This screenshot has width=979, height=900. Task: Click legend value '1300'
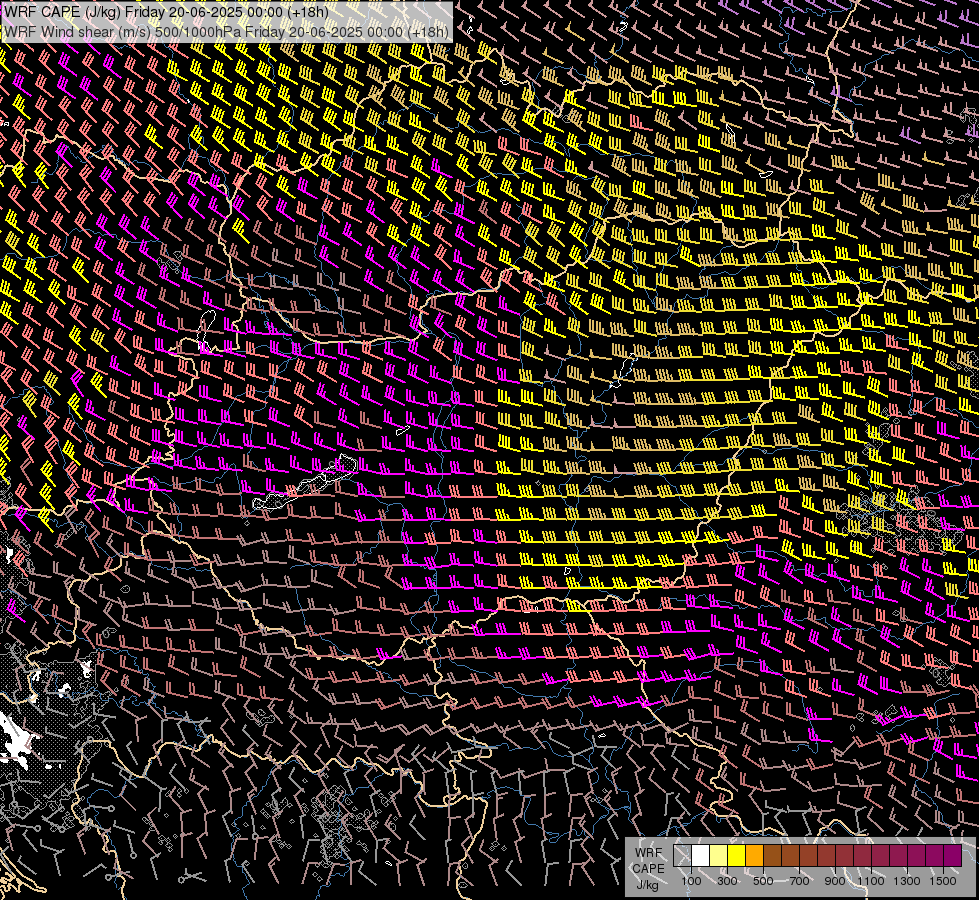[907, 881]
